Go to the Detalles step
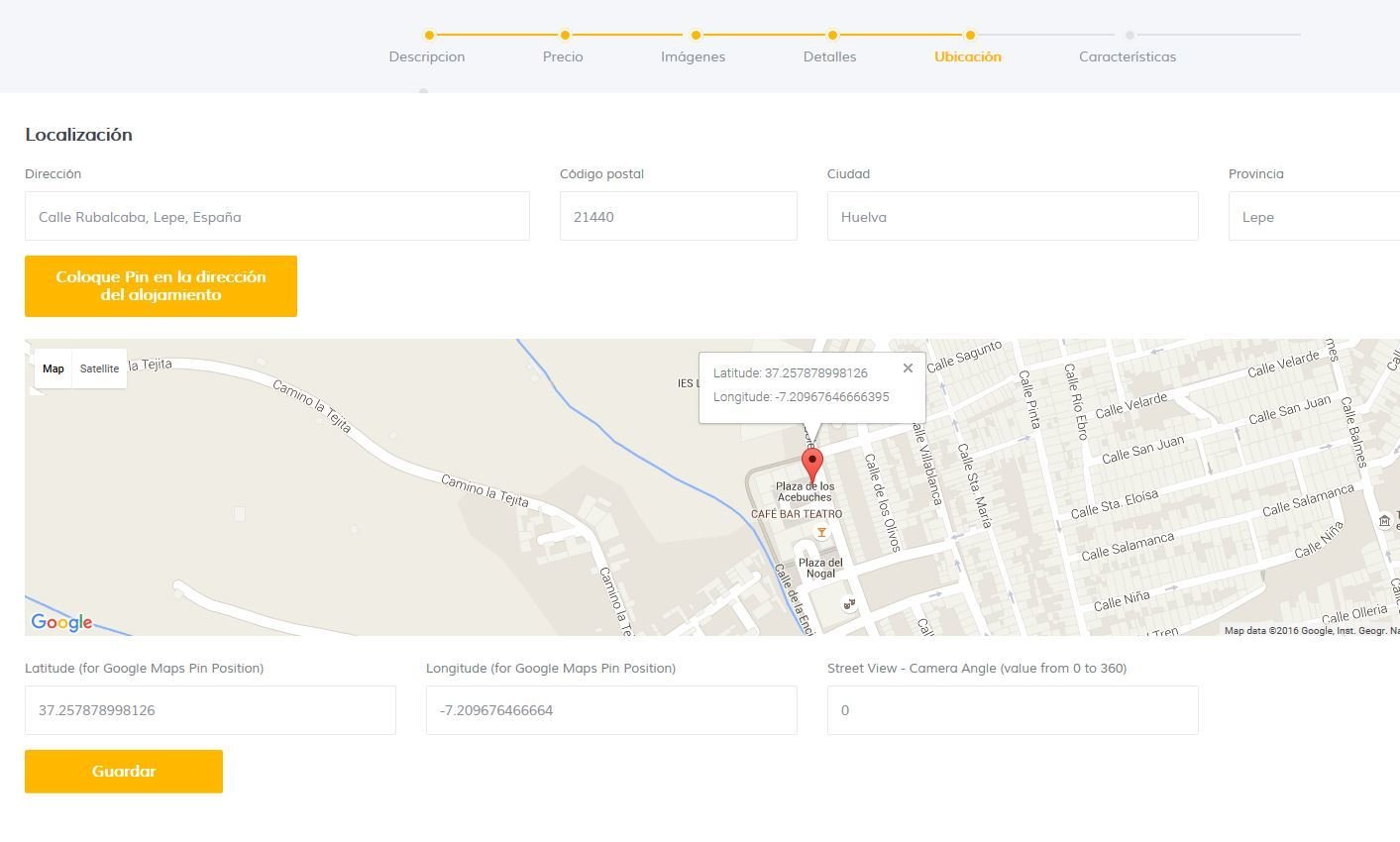 [x=830, y=56]
